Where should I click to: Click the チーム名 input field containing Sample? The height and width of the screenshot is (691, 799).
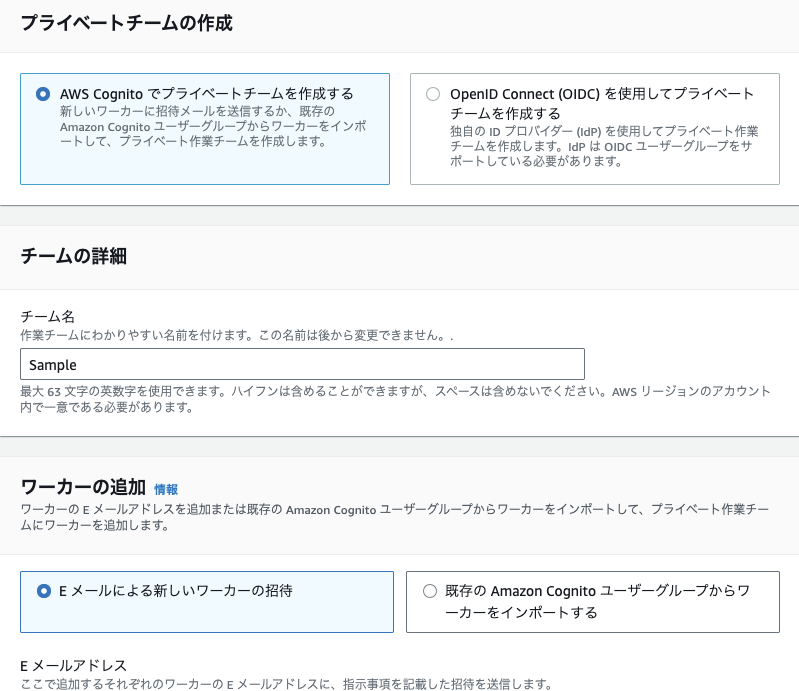pos(302,364)
